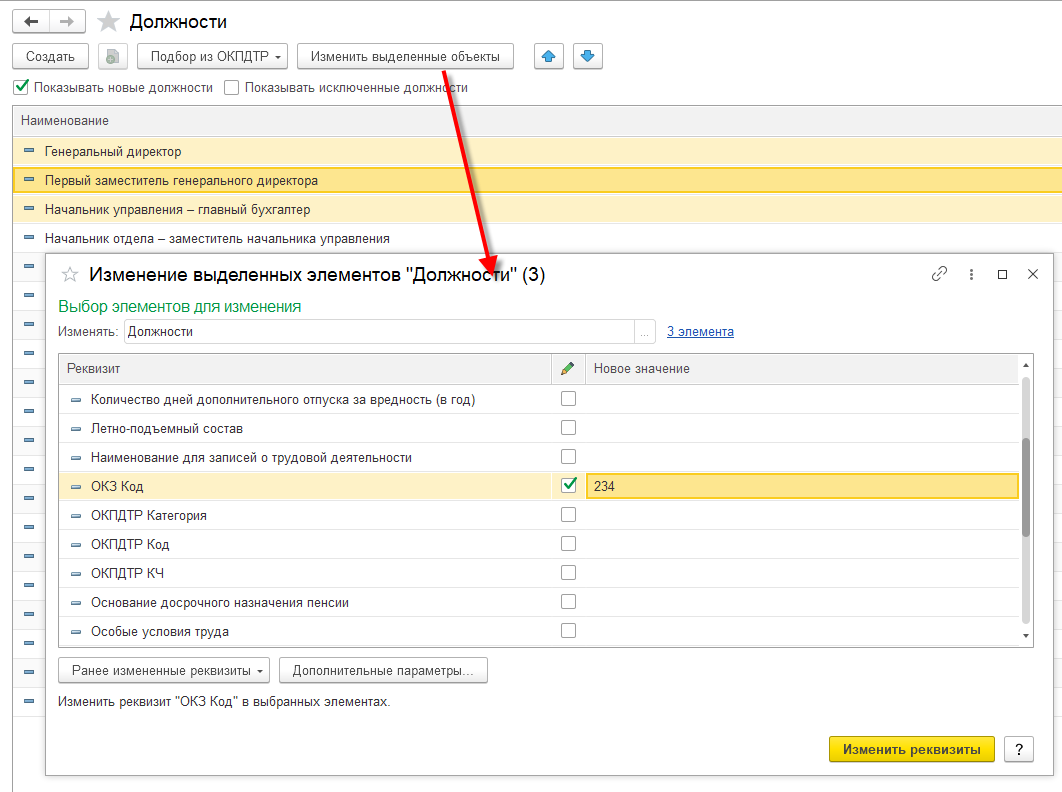
Task: Add Должности page to favorites star
Action: (x=110, y=21)
